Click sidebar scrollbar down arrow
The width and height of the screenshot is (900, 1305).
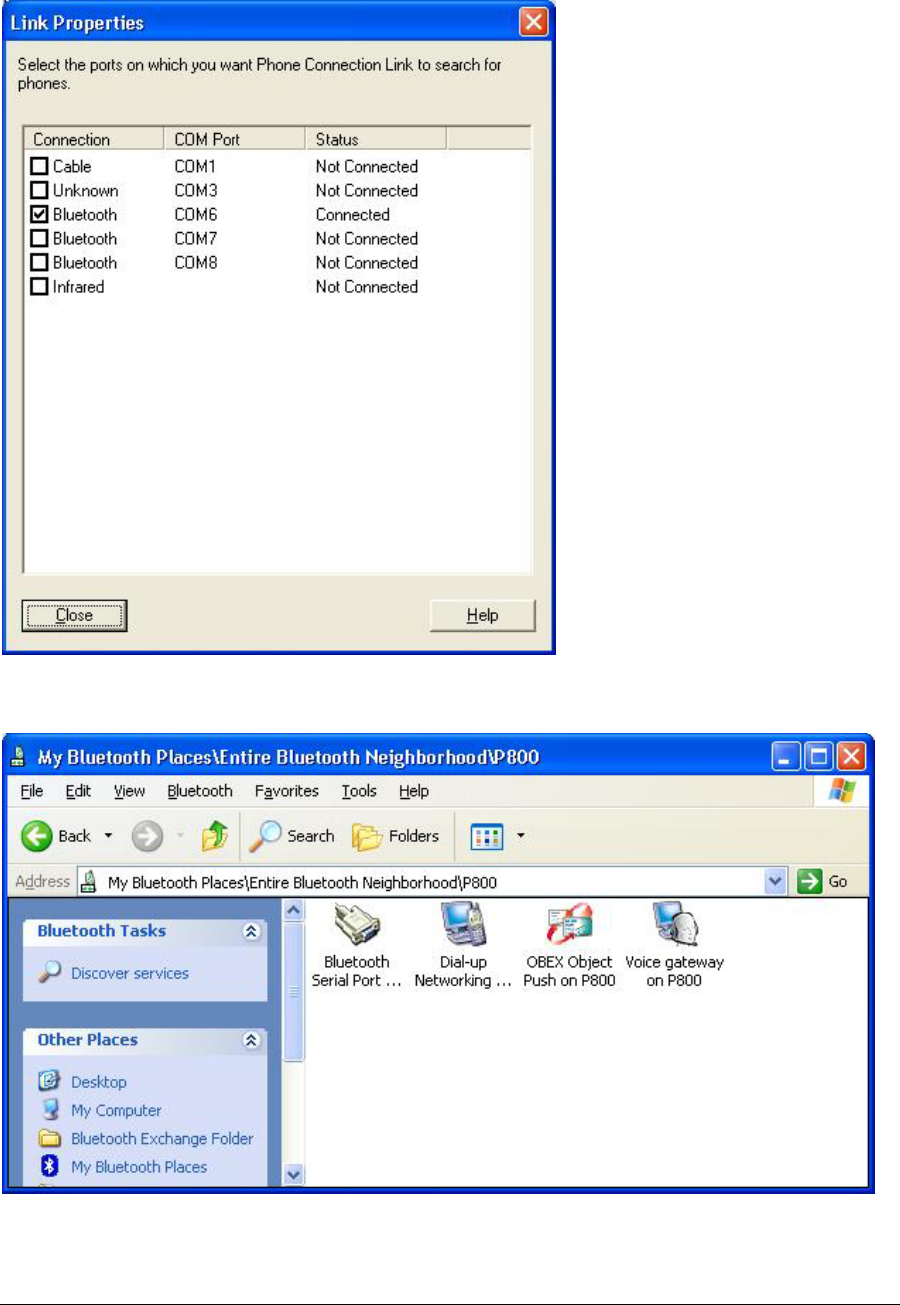point(294,1175)
